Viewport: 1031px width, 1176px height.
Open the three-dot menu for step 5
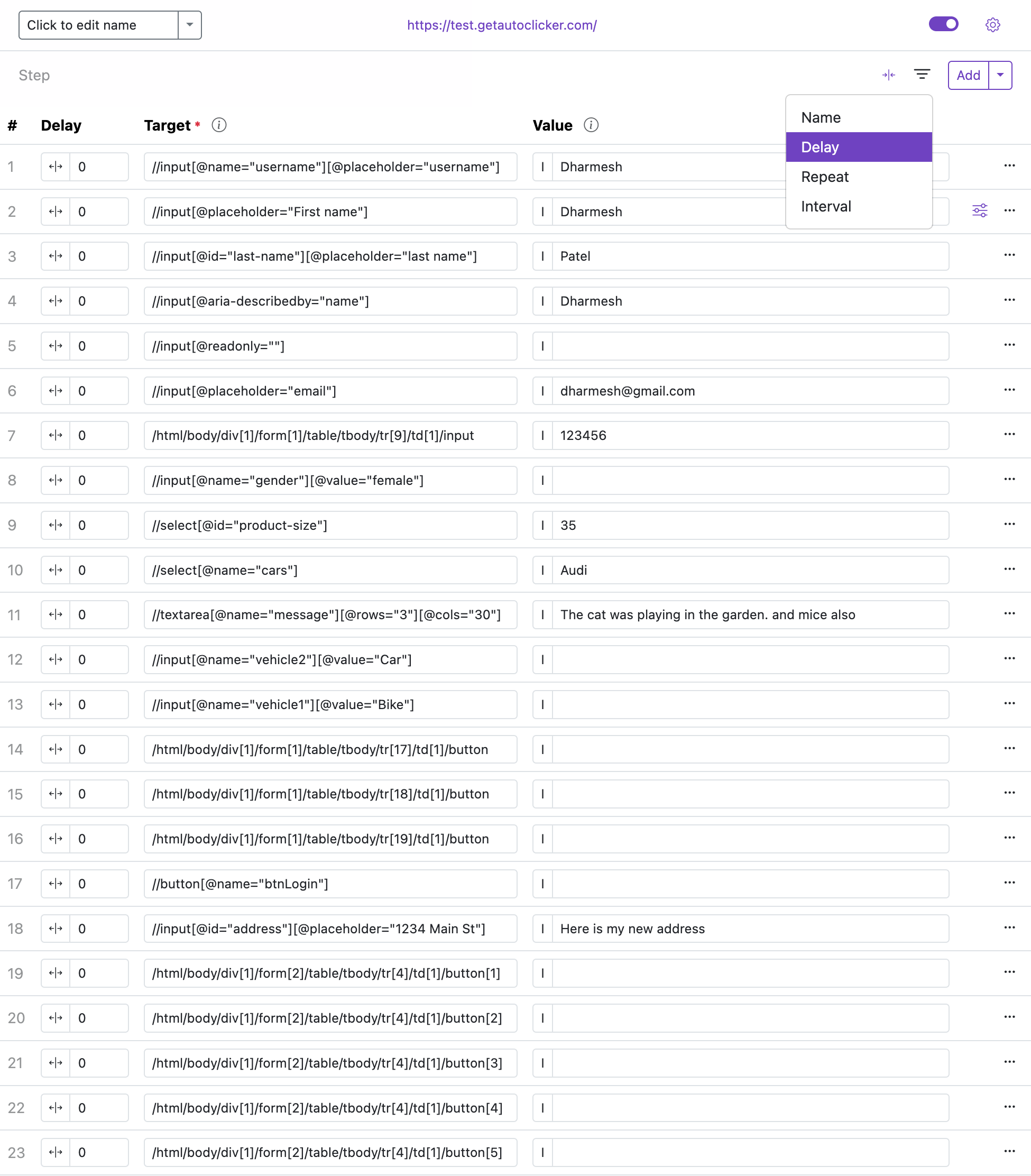tap(1009, 345)
